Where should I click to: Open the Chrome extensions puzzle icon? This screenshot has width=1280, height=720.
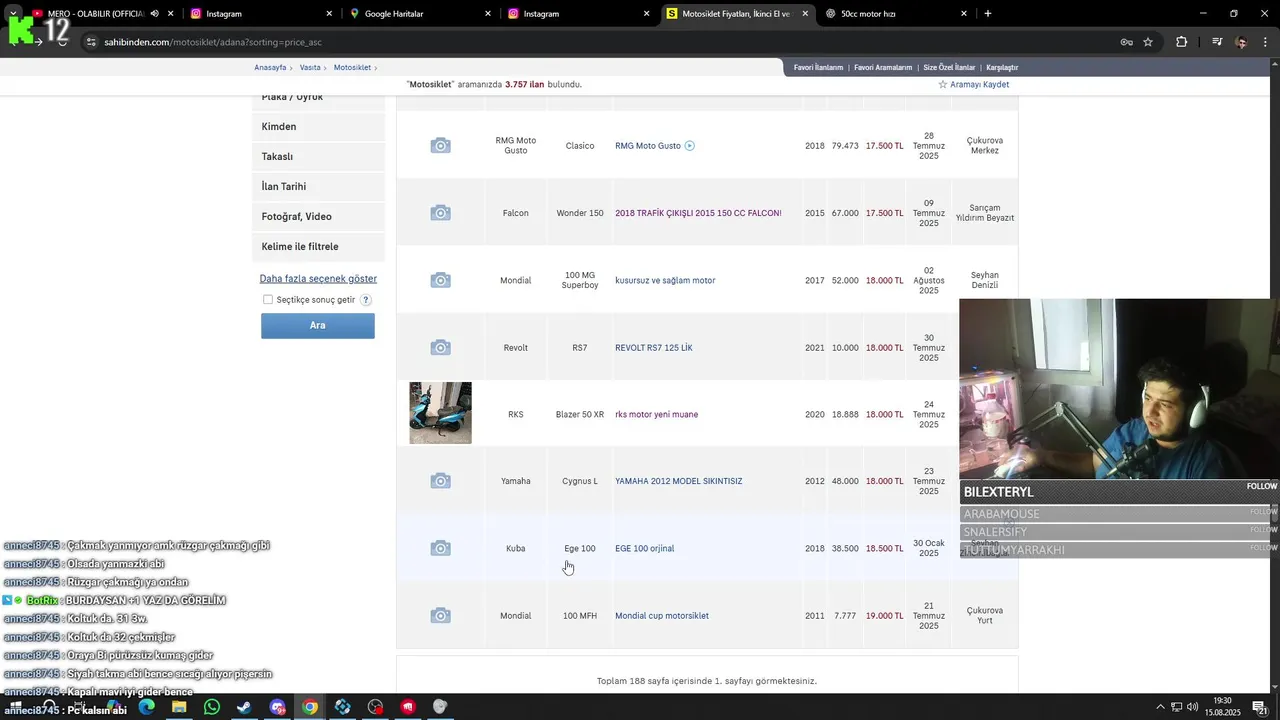click(1182, 42)
